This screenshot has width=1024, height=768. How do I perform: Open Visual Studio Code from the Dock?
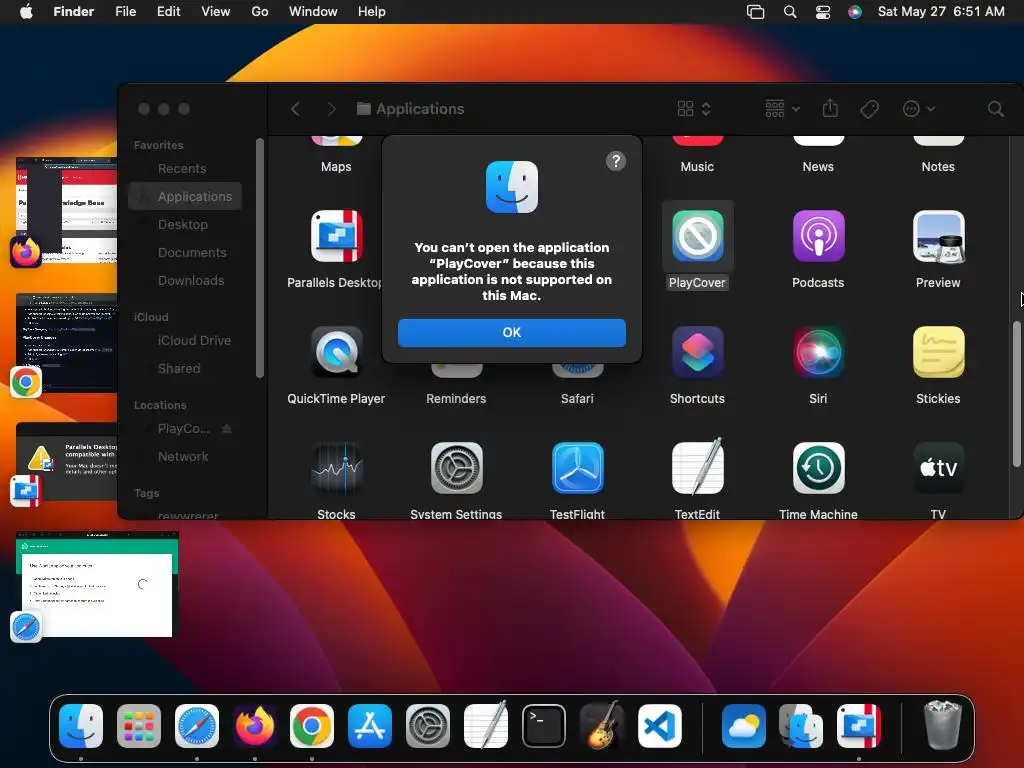pyautogui.click(x=660, y=726)
